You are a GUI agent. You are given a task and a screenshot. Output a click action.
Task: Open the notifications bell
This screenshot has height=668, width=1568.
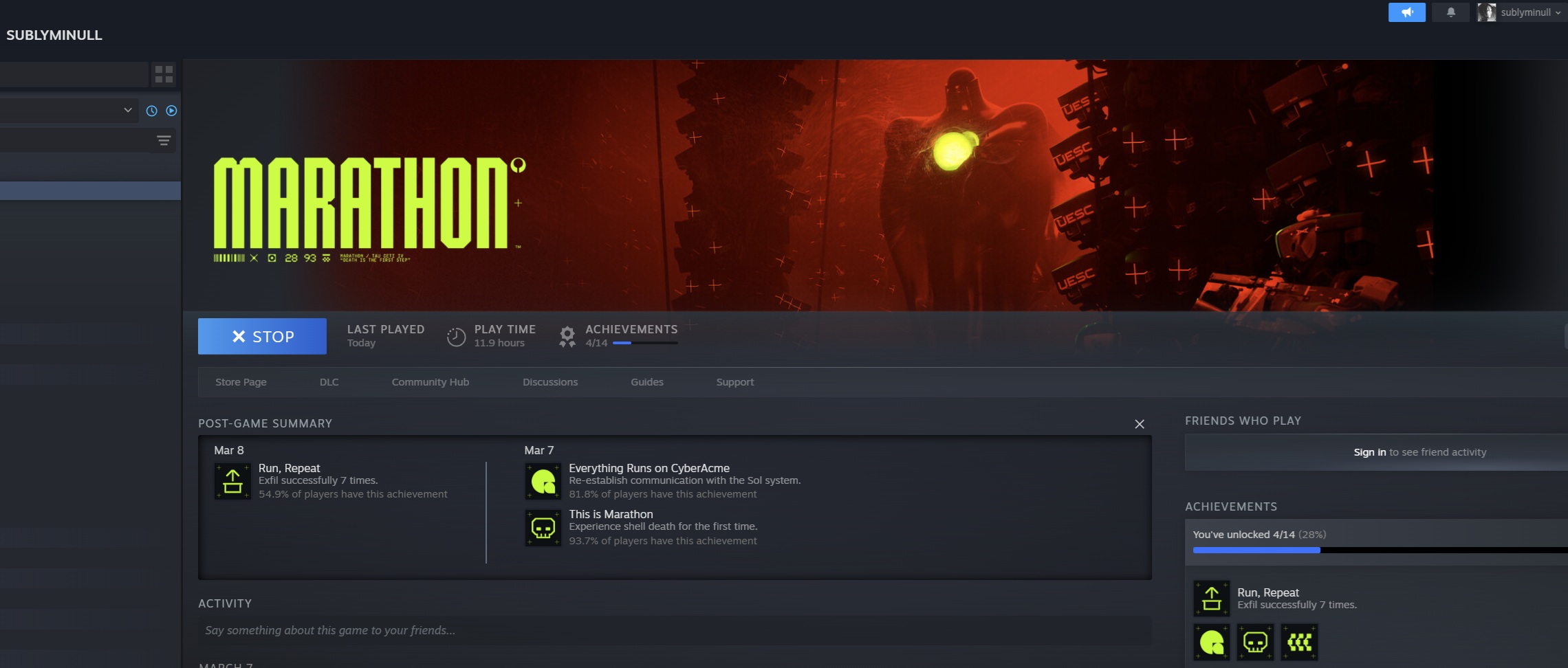click(1450, 12)
